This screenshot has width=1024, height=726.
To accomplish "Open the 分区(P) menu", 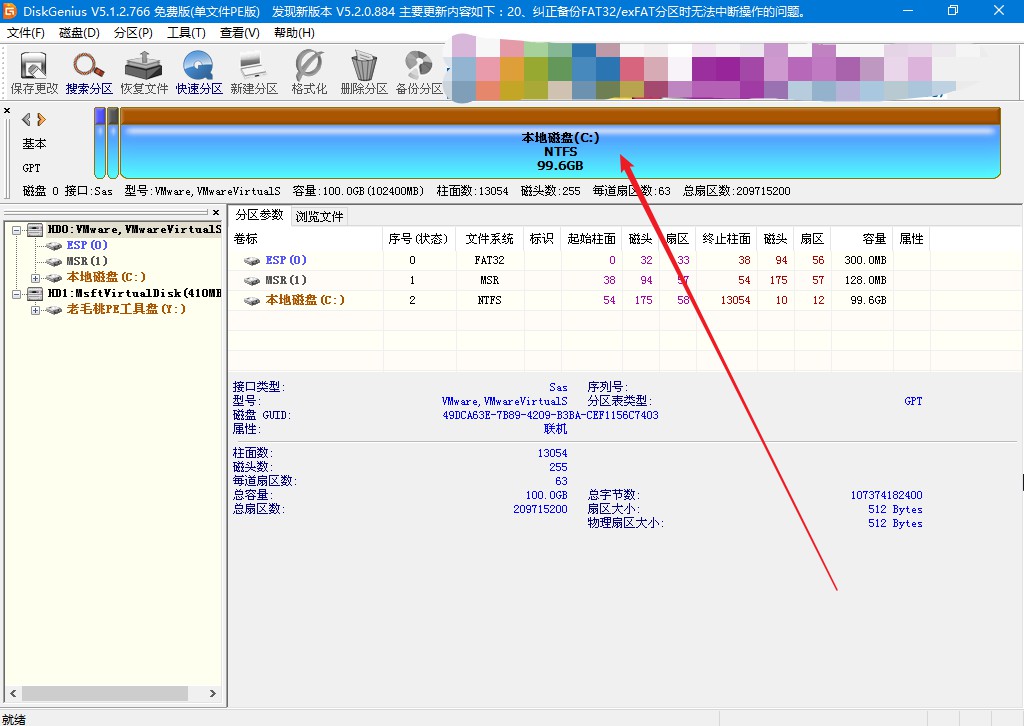I will [x=133, y=33].
